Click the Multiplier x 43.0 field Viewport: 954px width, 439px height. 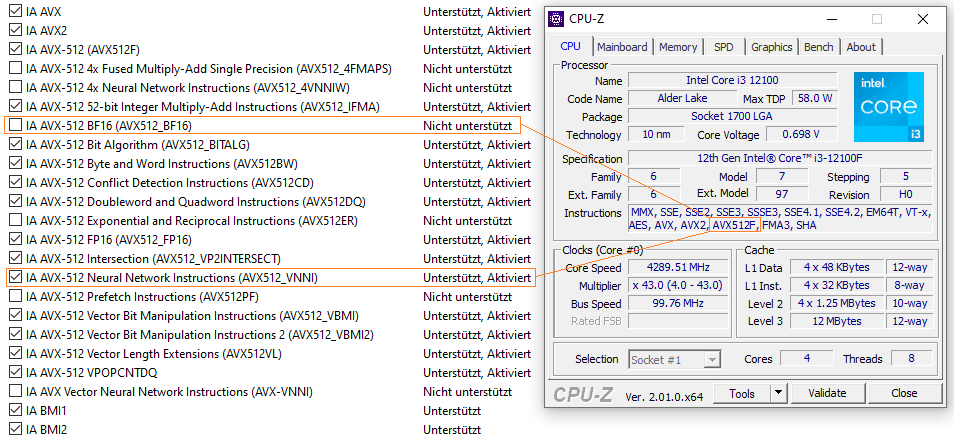tap(678, 285)
